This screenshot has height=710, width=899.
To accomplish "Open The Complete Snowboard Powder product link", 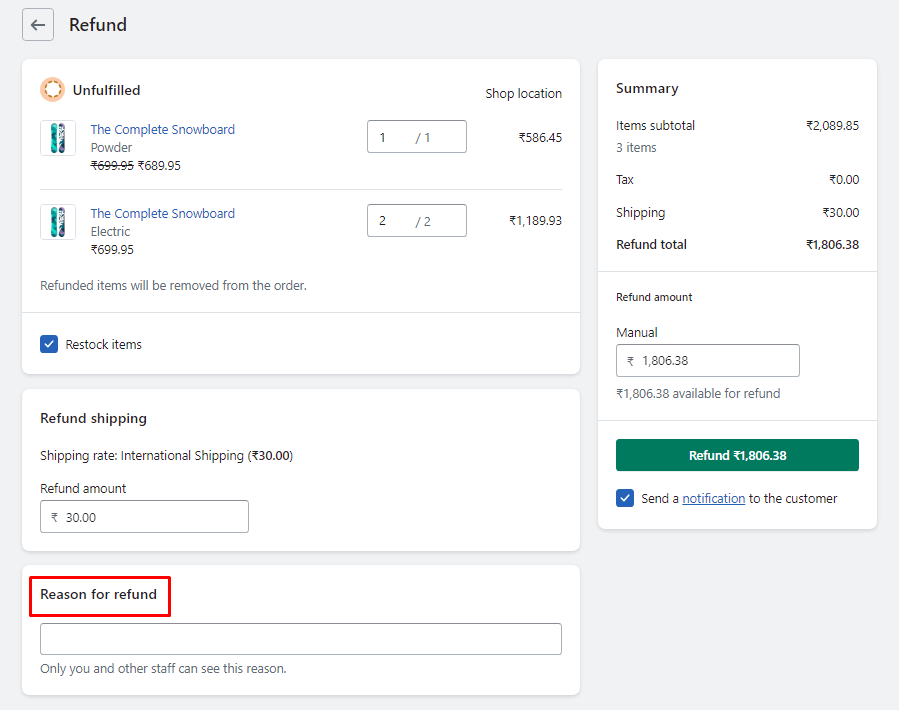I will click(162, 129).
